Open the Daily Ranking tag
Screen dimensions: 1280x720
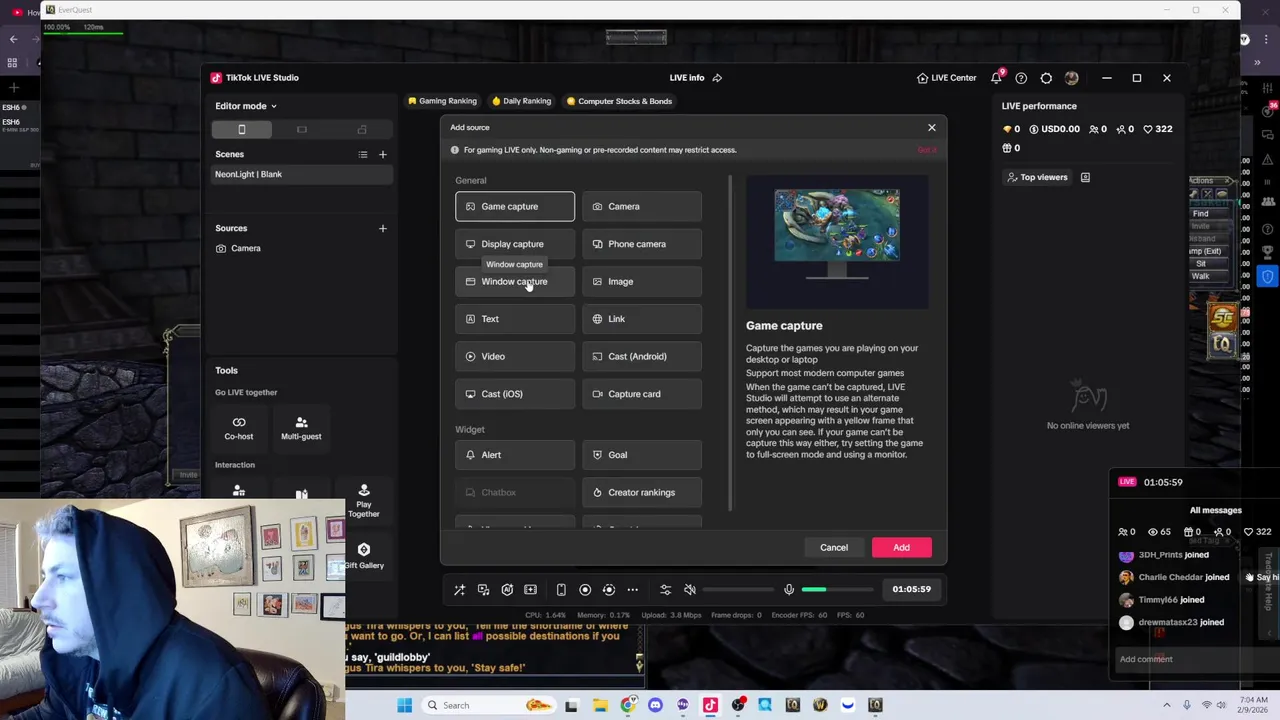pyautogui.click(x=521, y=101)
